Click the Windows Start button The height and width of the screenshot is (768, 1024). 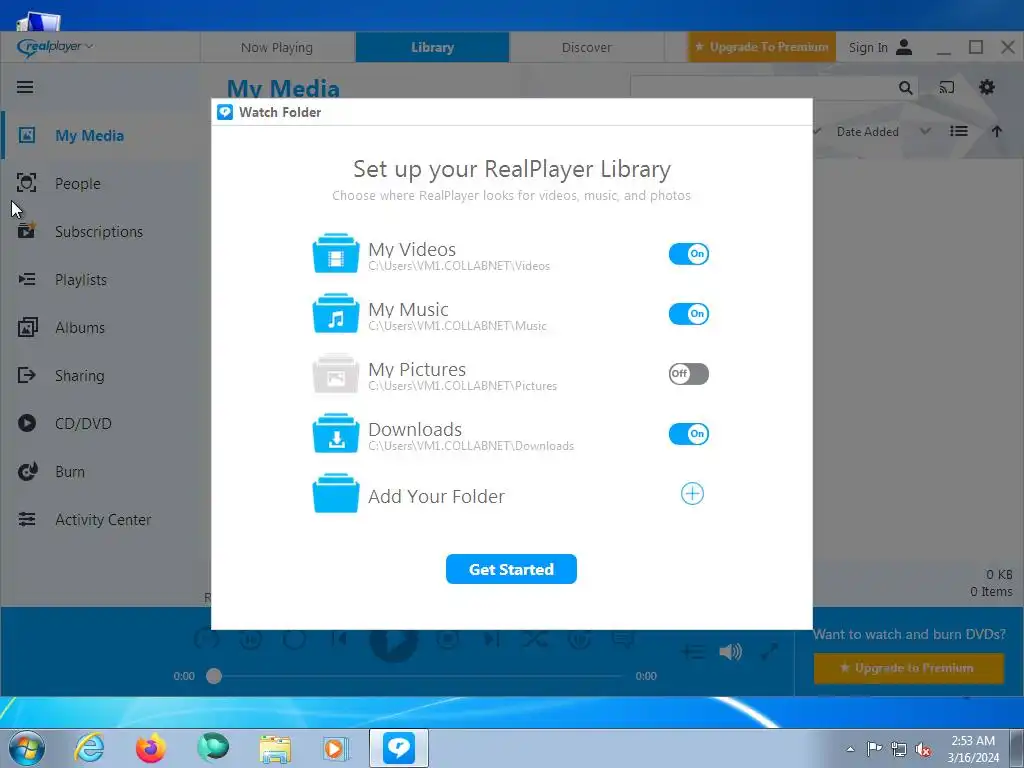27,748
